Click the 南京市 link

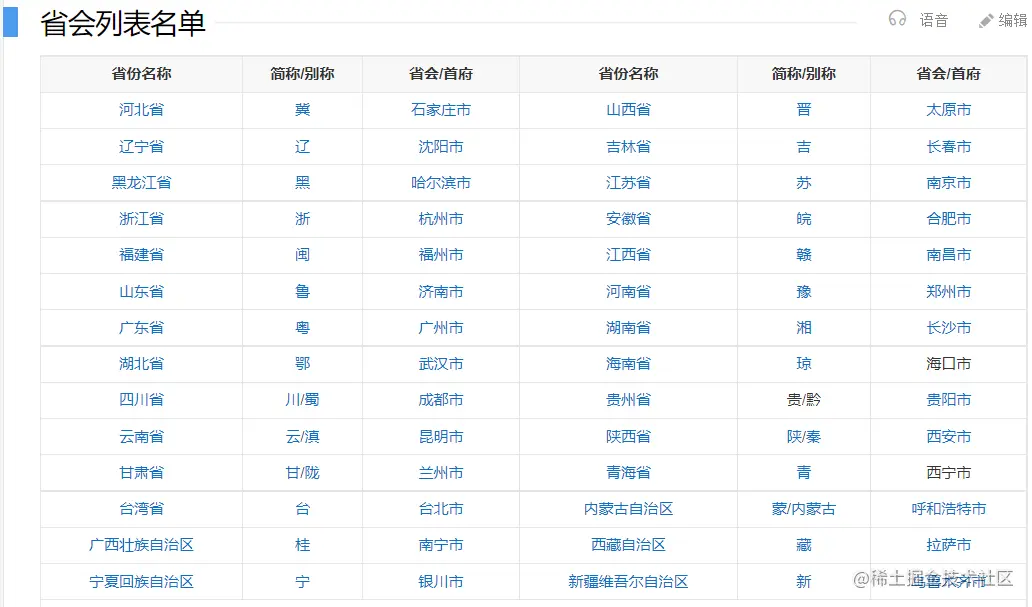click(x=948, y=183)
